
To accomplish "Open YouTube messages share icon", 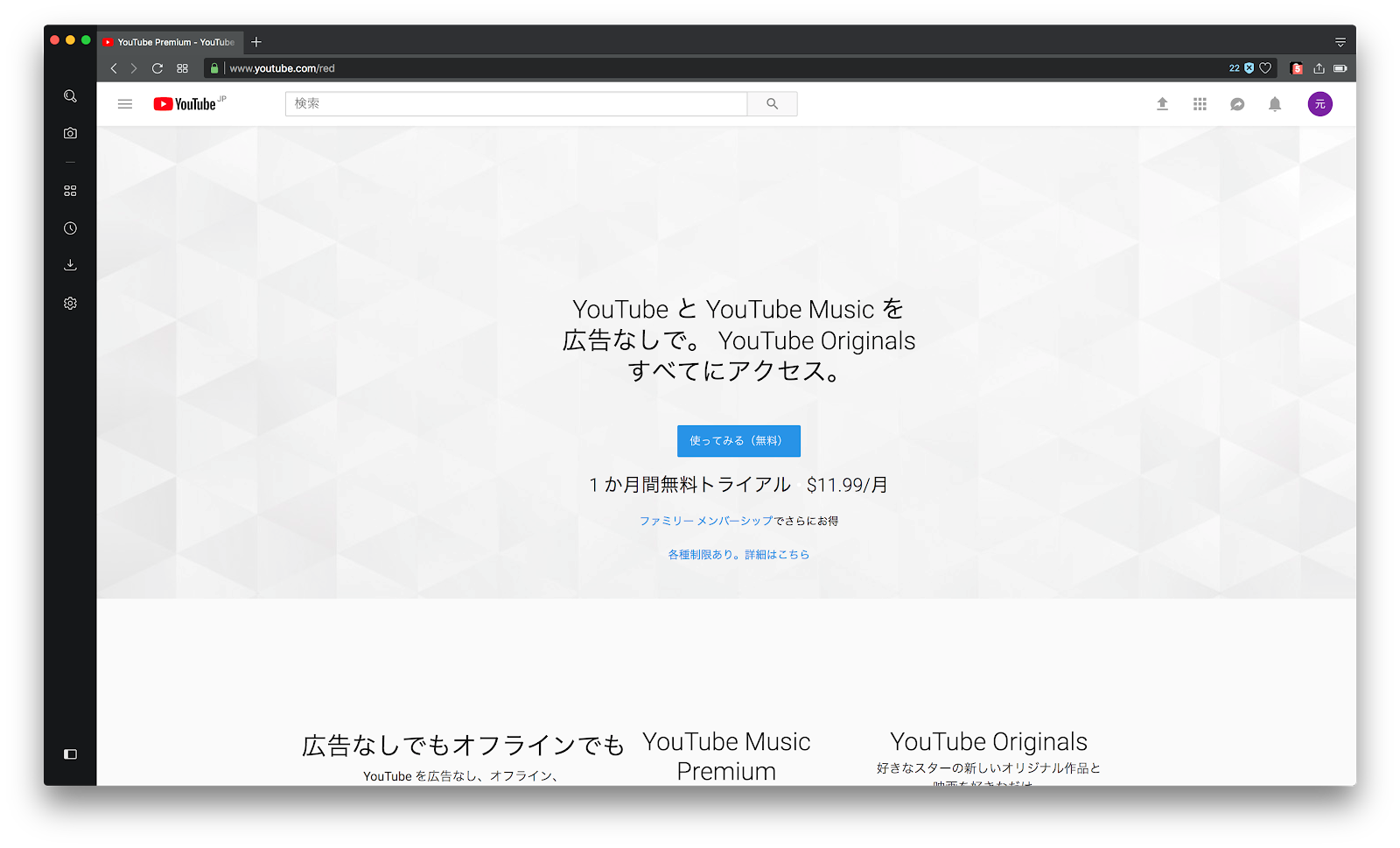I will pos(1237,104).
